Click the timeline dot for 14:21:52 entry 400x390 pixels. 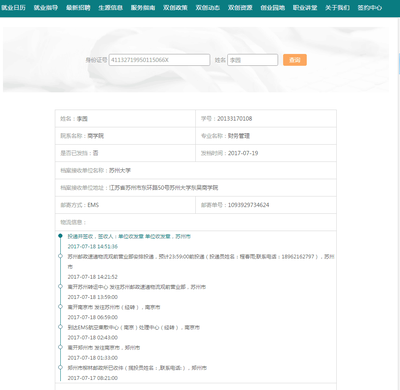click(x=60, y=256)
